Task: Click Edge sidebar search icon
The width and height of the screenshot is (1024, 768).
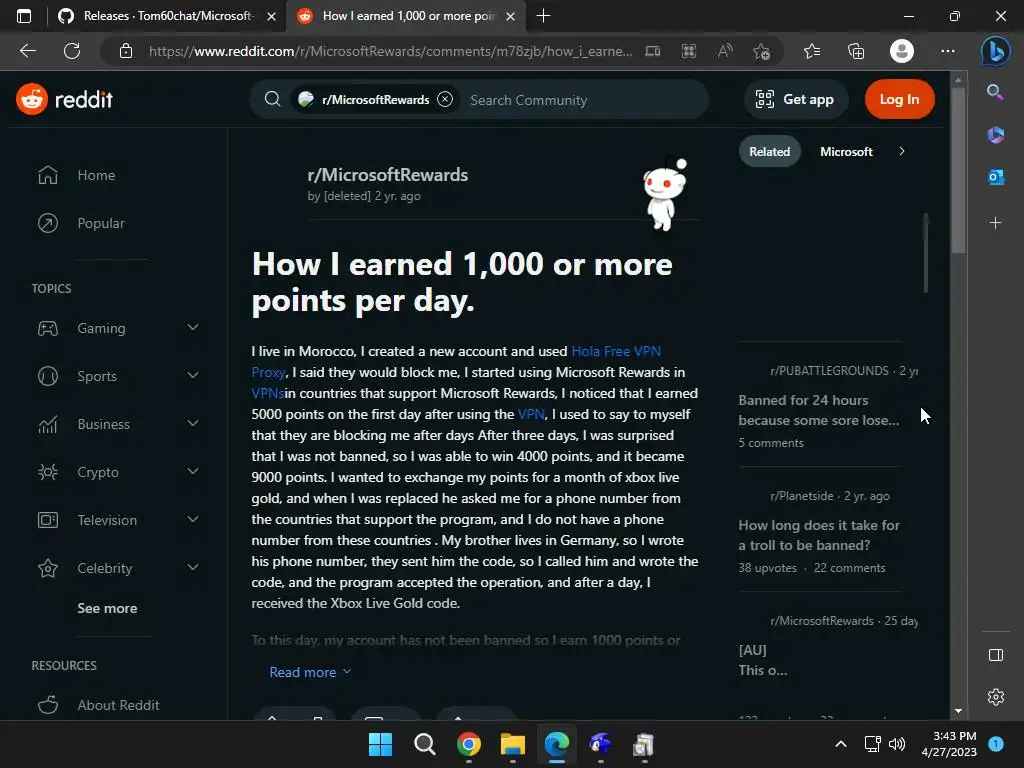Action: pyautogui.click(x=995, y=92)
